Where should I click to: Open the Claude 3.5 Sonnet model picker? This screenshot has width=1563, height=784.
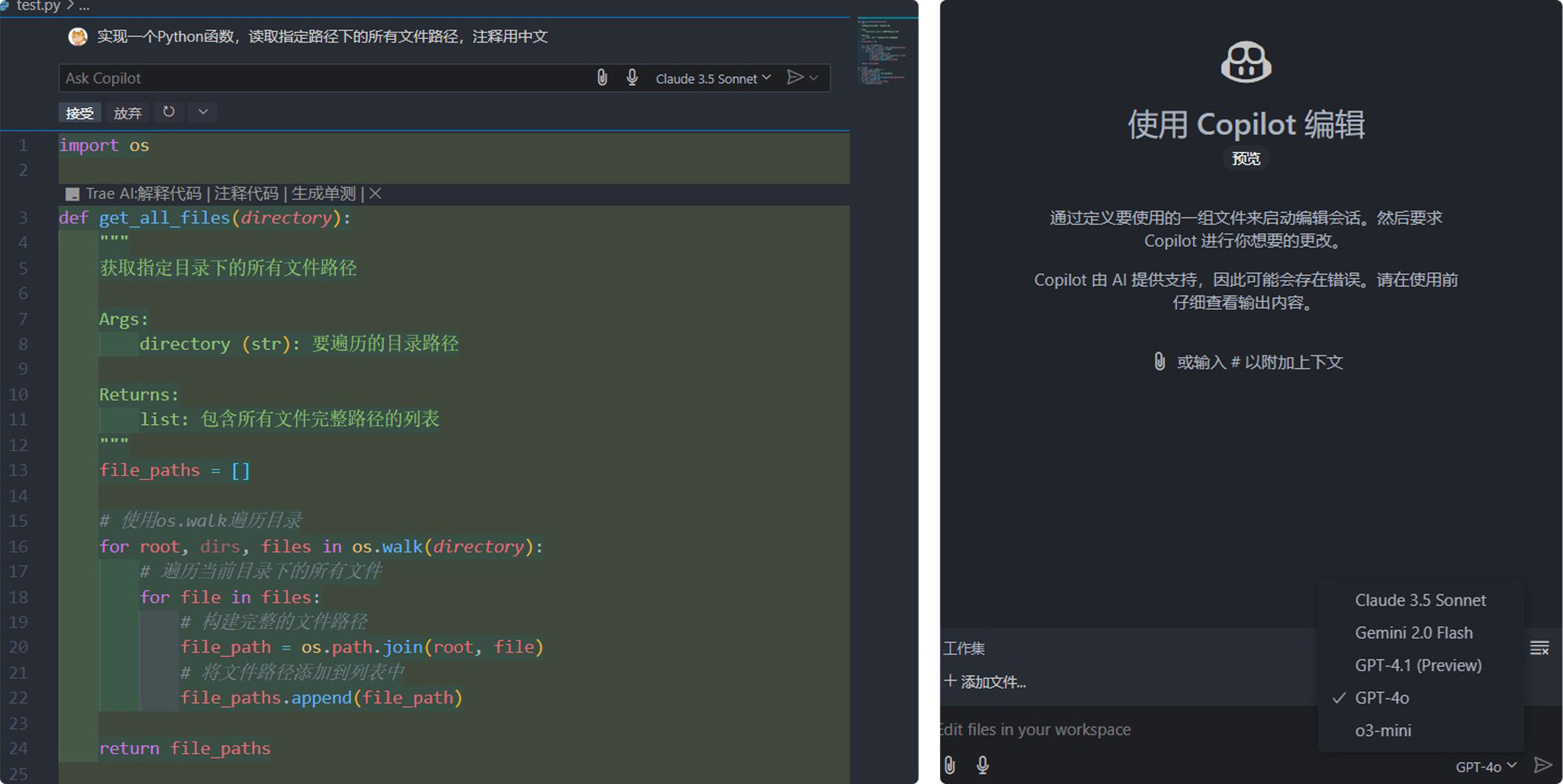[713, 78]
